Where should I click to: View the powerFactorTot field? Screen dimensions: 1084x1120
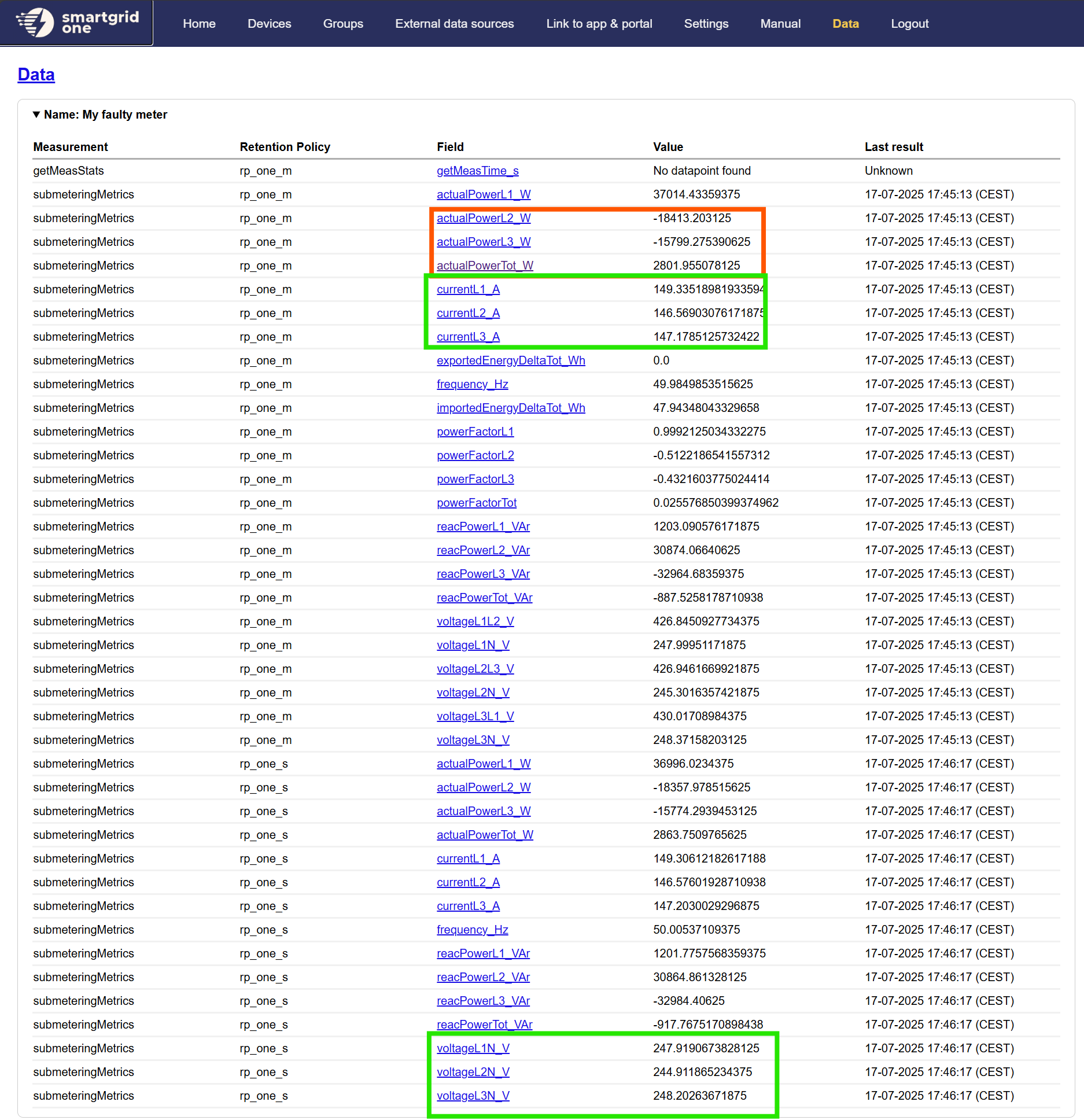point(476,503)
